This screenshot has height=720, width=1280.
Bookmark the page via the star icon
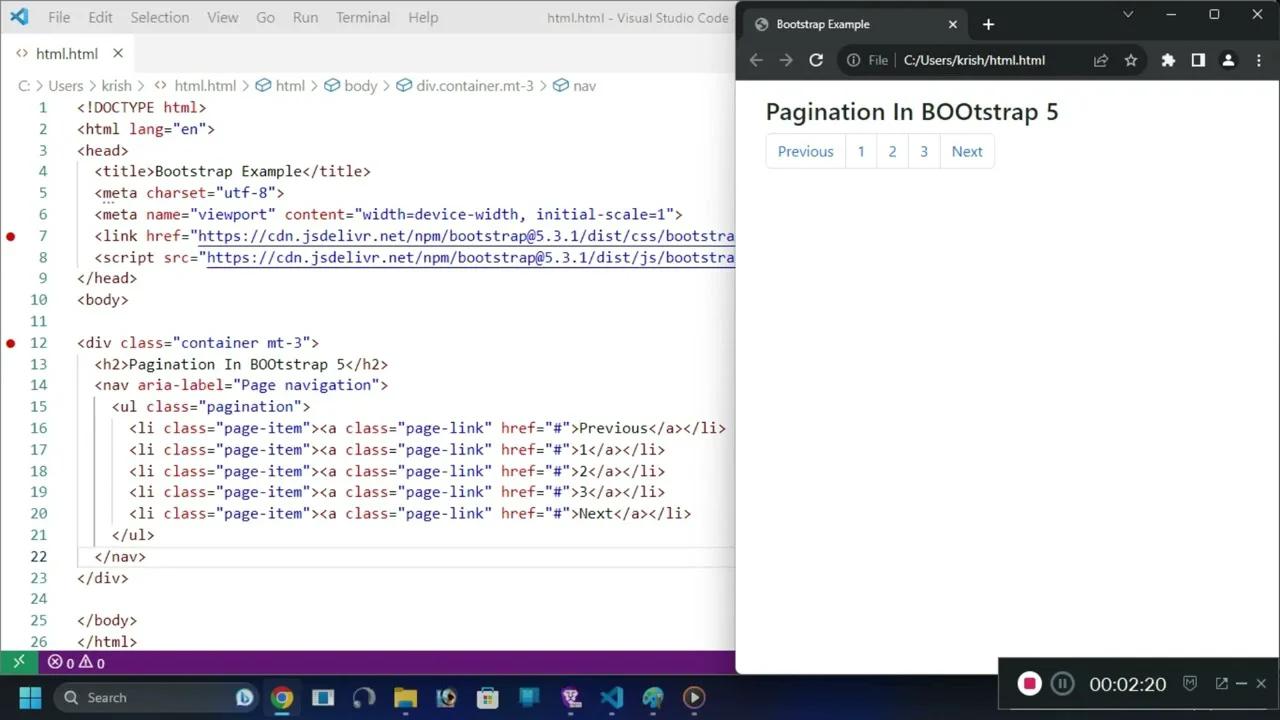[1131, 60]
